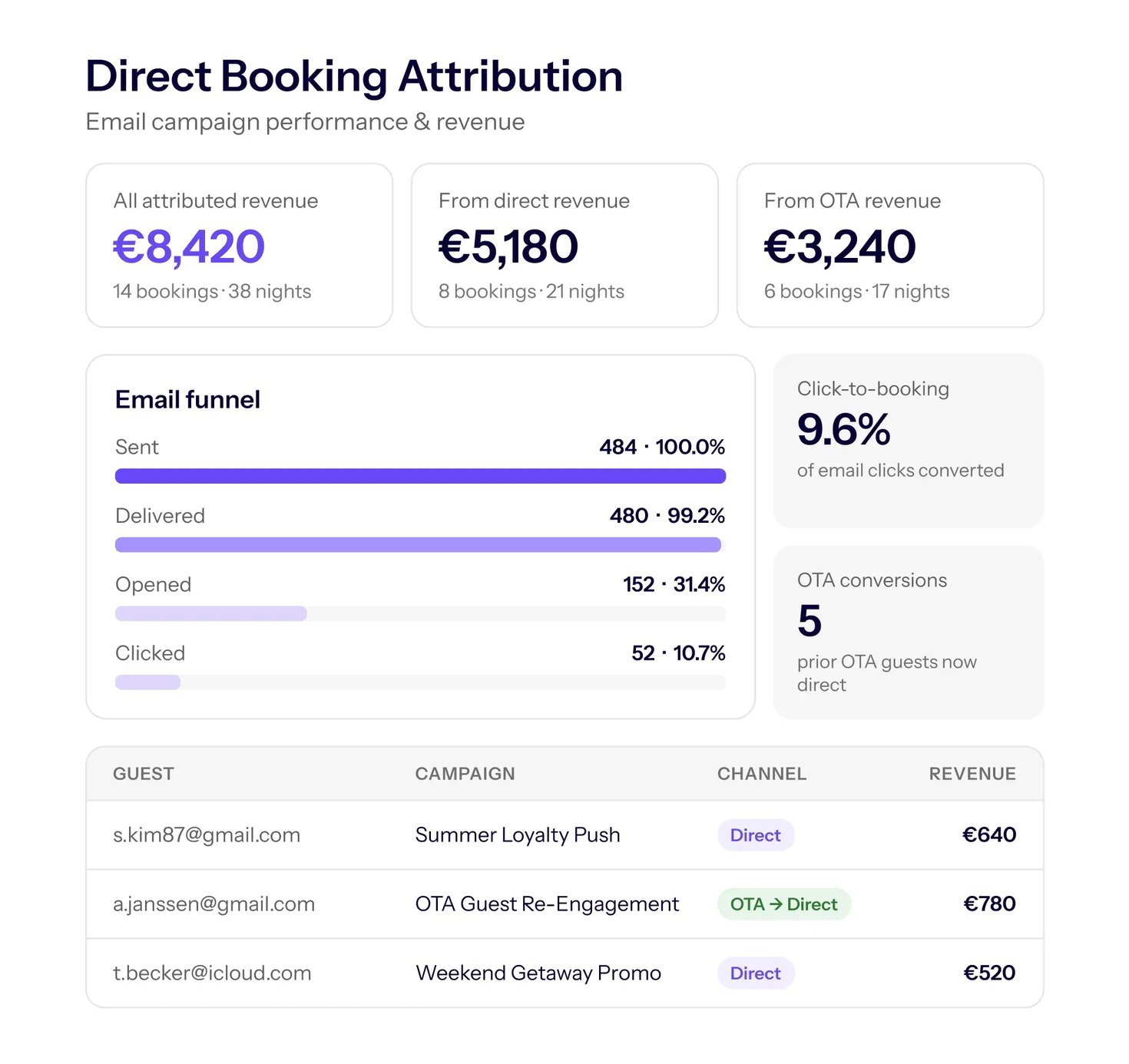Click the '8 bookings · 21 nights' text
The image size is (1129, 1064).
[x=531, y=292]
